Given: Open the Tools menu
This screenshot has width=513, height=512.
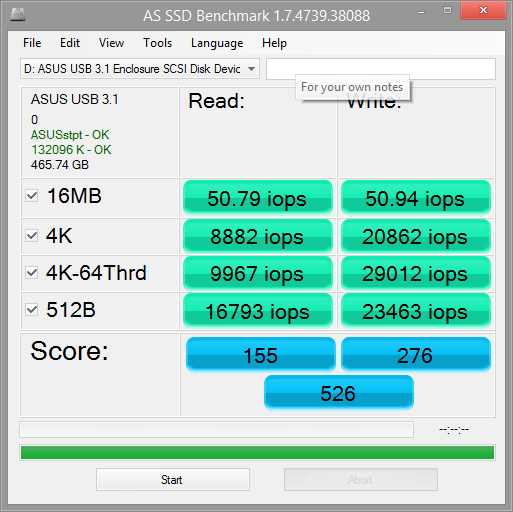Looking at the screenshot, I should [x=157, y=43].
